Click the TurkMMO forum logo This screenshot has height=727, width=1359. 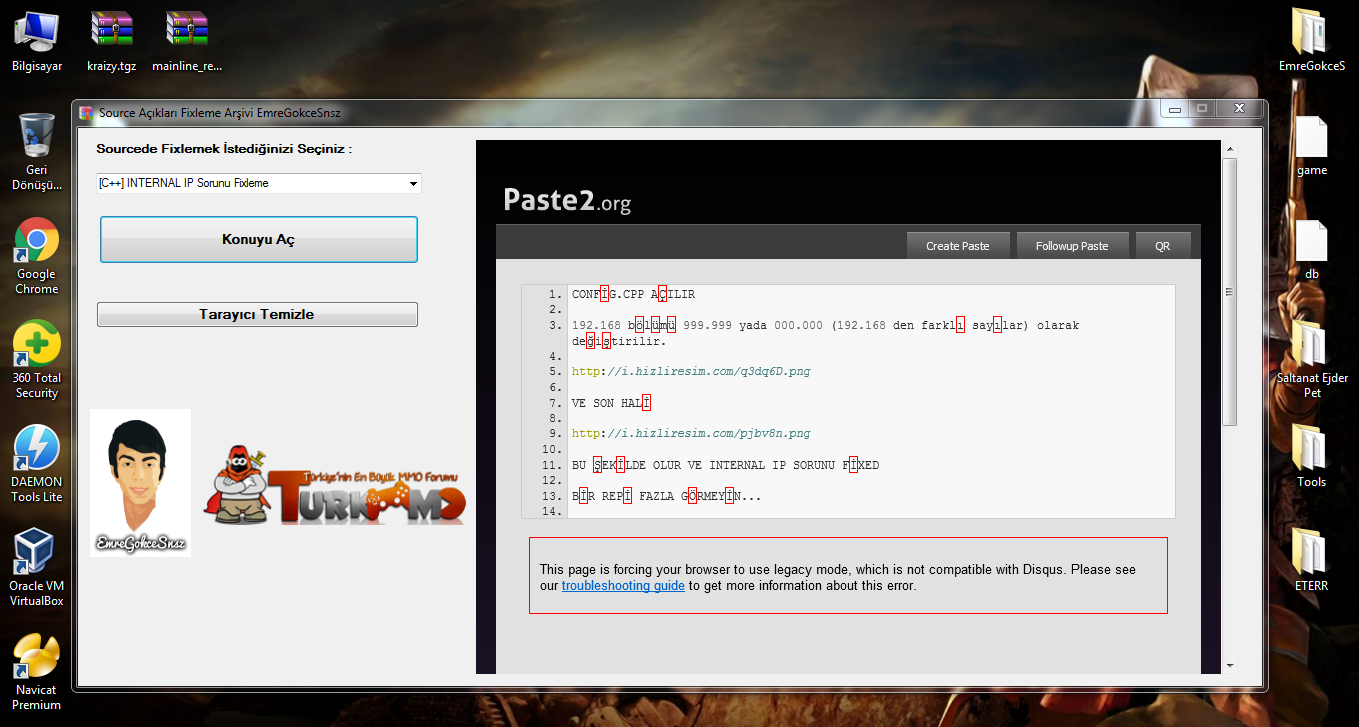[335, 486]
